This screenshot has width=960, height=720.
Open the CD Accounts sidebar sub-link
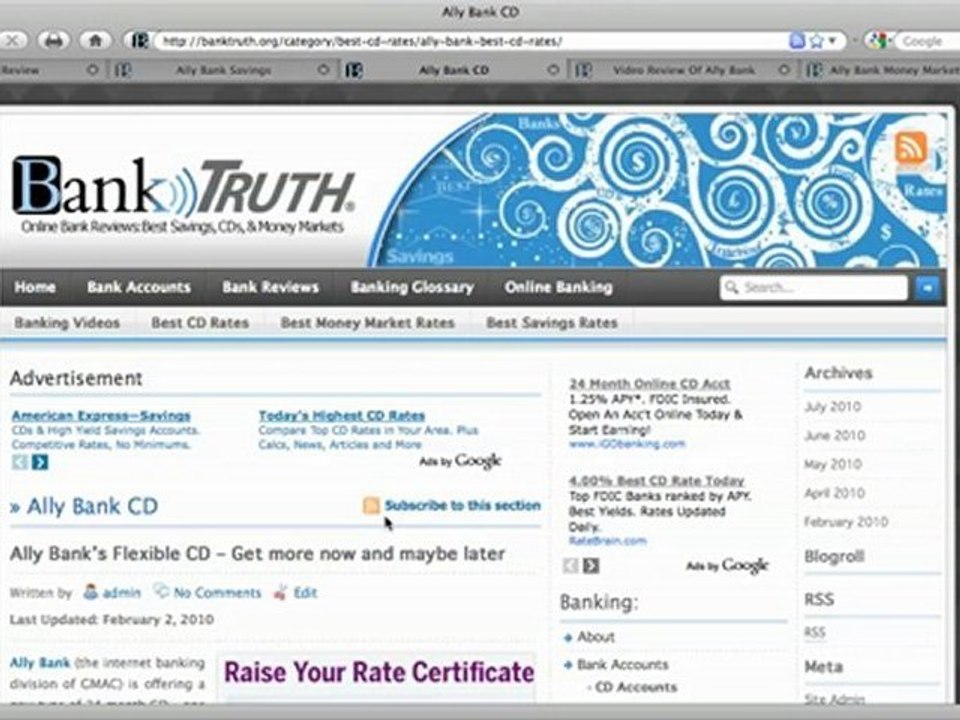pyautogui.click(x=636, y=687)
